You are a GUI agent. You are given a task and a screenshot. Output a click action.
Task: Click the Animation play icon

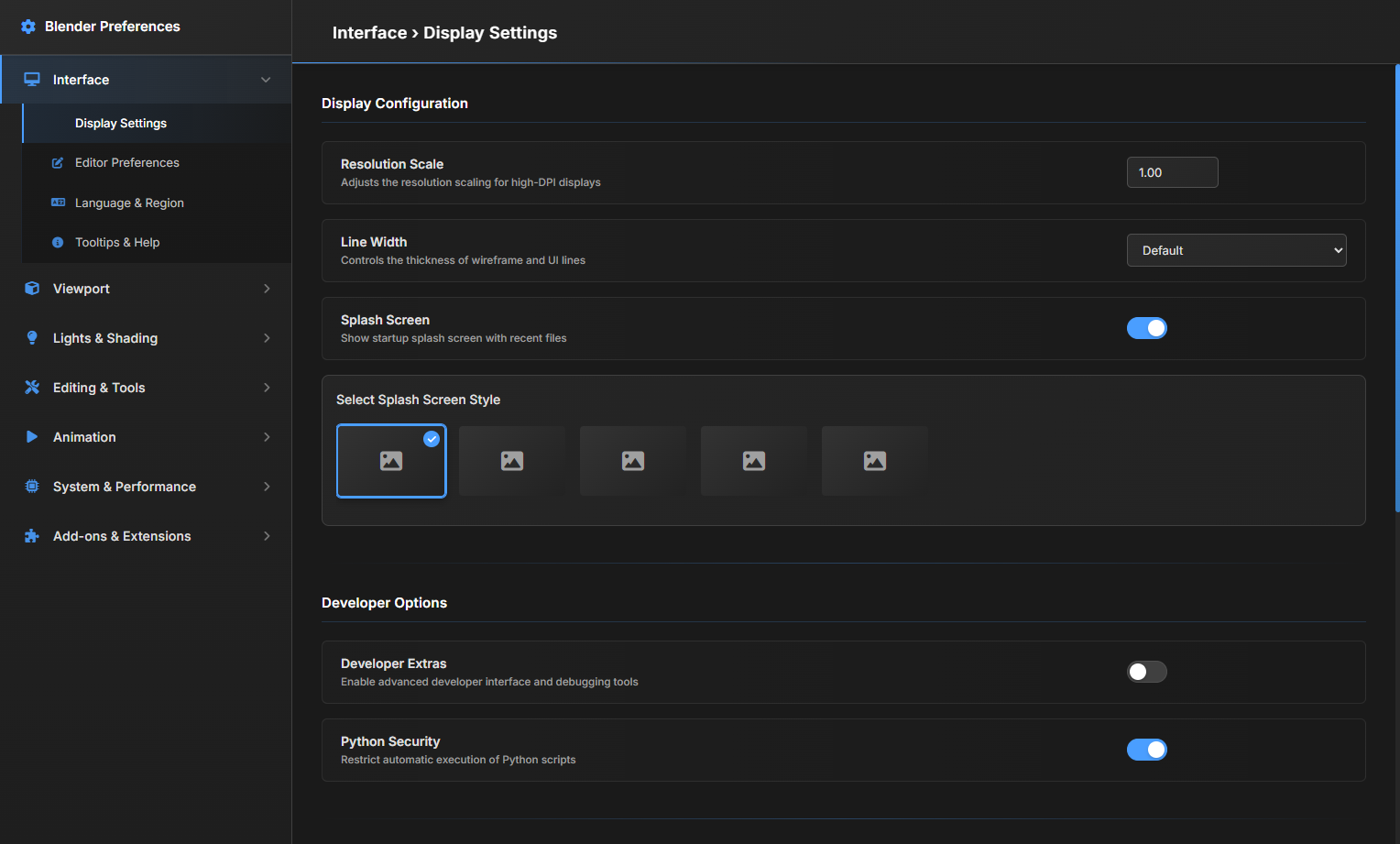[x=32, y=437]
